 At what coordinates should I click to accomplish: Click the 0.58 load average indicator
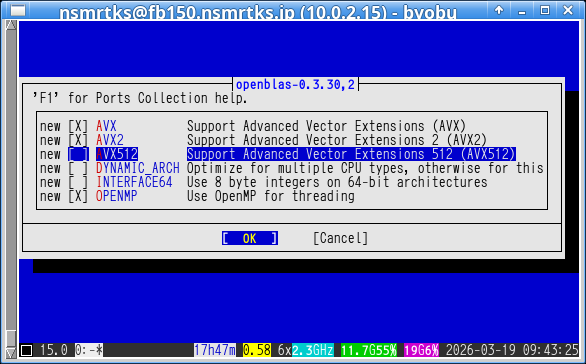(257, 350)
